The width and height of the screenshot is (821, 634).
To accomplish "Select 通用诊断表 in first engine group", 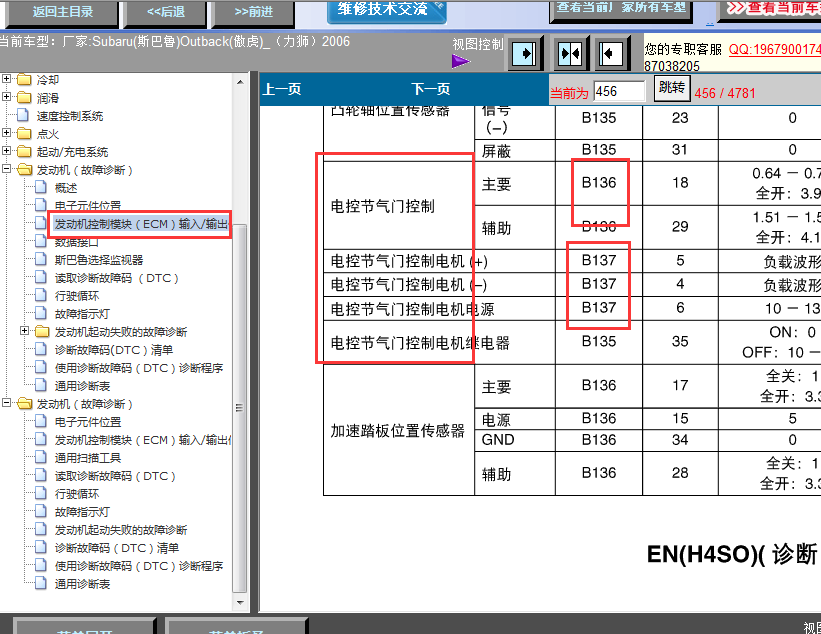I will point(82,386).
